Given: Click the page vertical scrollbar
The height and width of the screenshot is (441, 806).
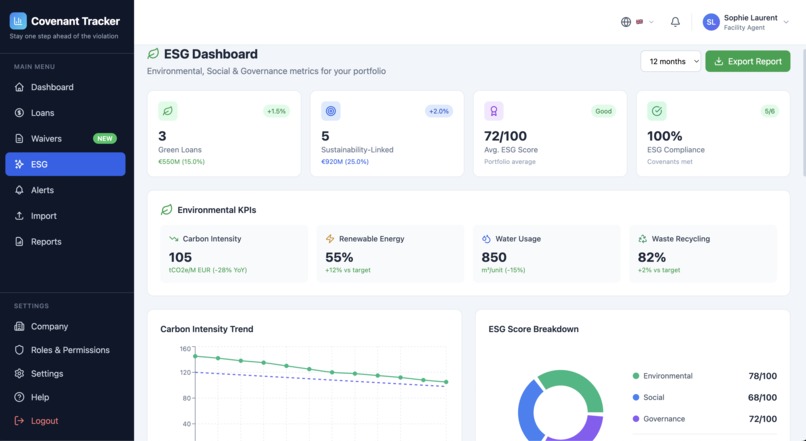Looking at the screenshot, I should 803,113.
